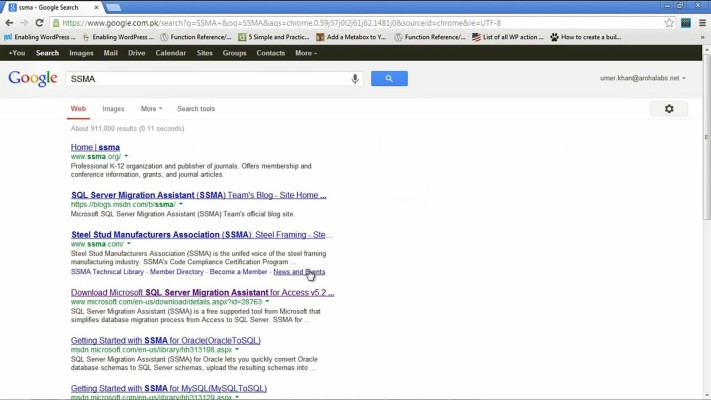Image resolution: width=711 pixels, height=400 pixels.
Task: Select Calendar in the top bar
Action: click(x=170, y=53)
